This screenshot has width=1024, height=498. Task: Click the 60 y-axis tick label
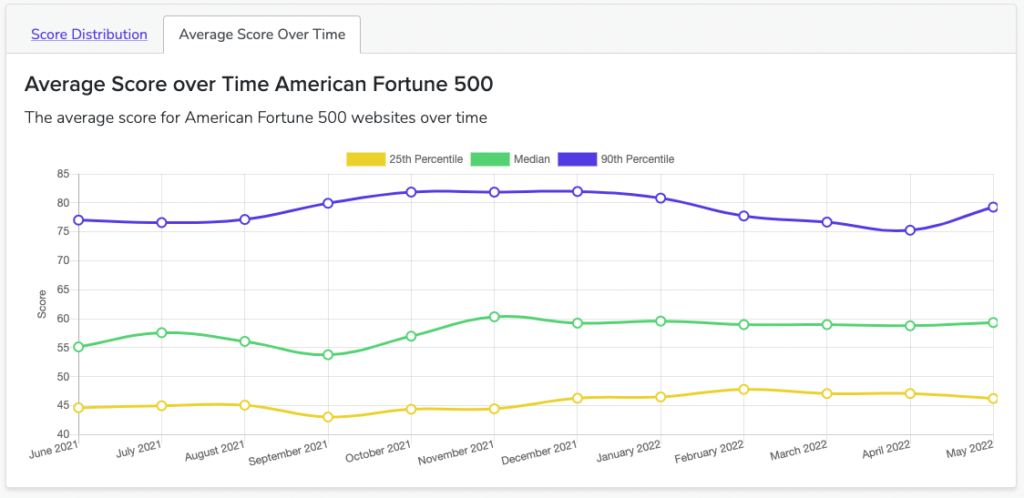click(63, 319)
